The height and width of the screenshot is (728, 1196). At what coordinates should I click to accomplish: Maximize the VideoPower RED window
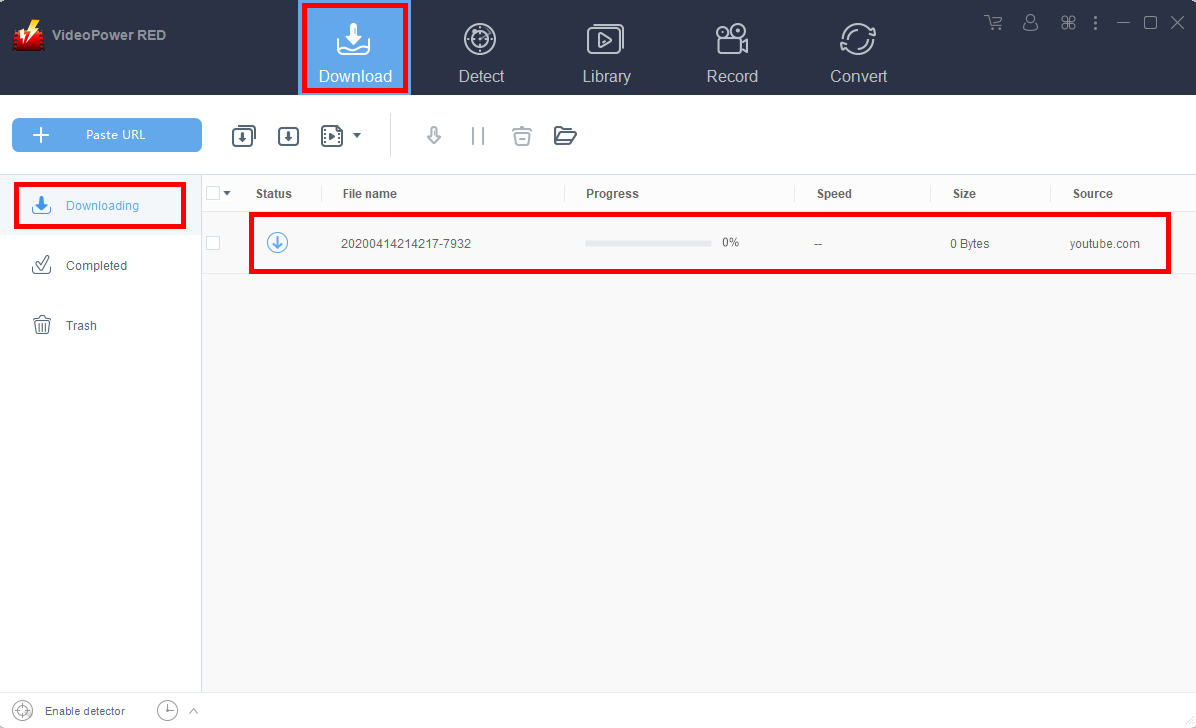1150,23
